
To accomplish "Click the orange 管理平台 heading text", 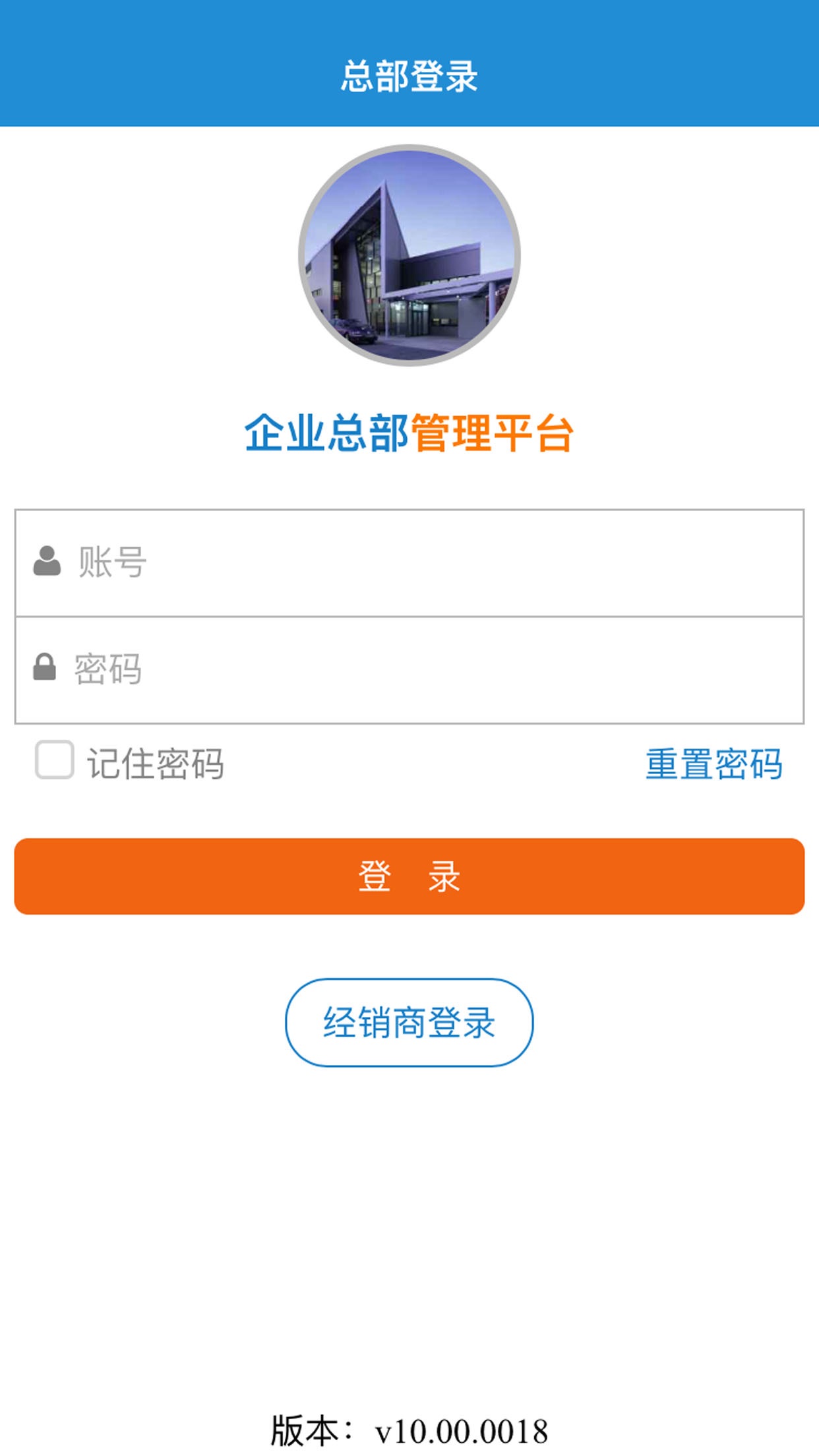I will tap(492, 434).
